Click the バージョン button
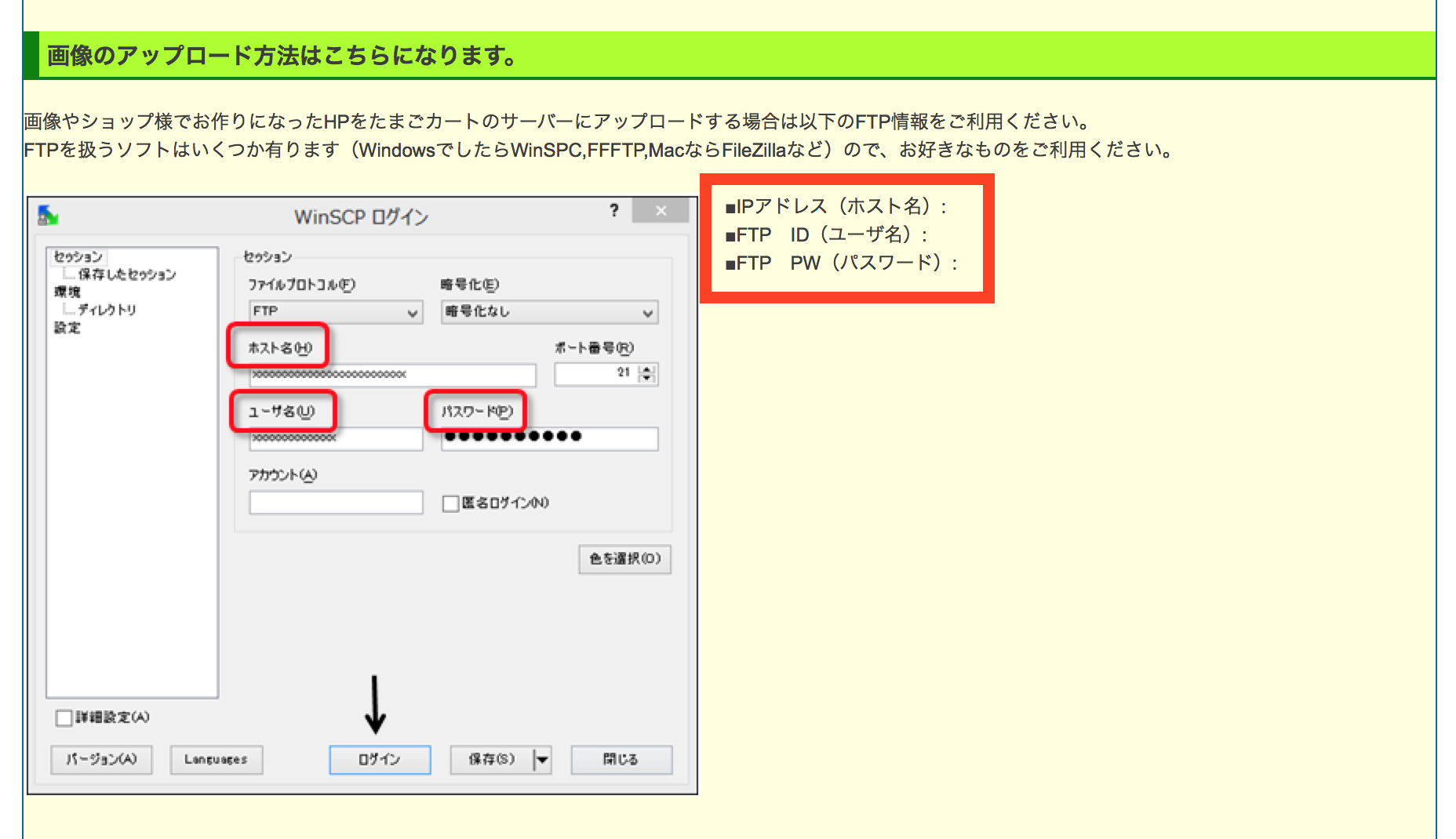The height and width of the screenshot is (839, 1456). coord(101,759)
